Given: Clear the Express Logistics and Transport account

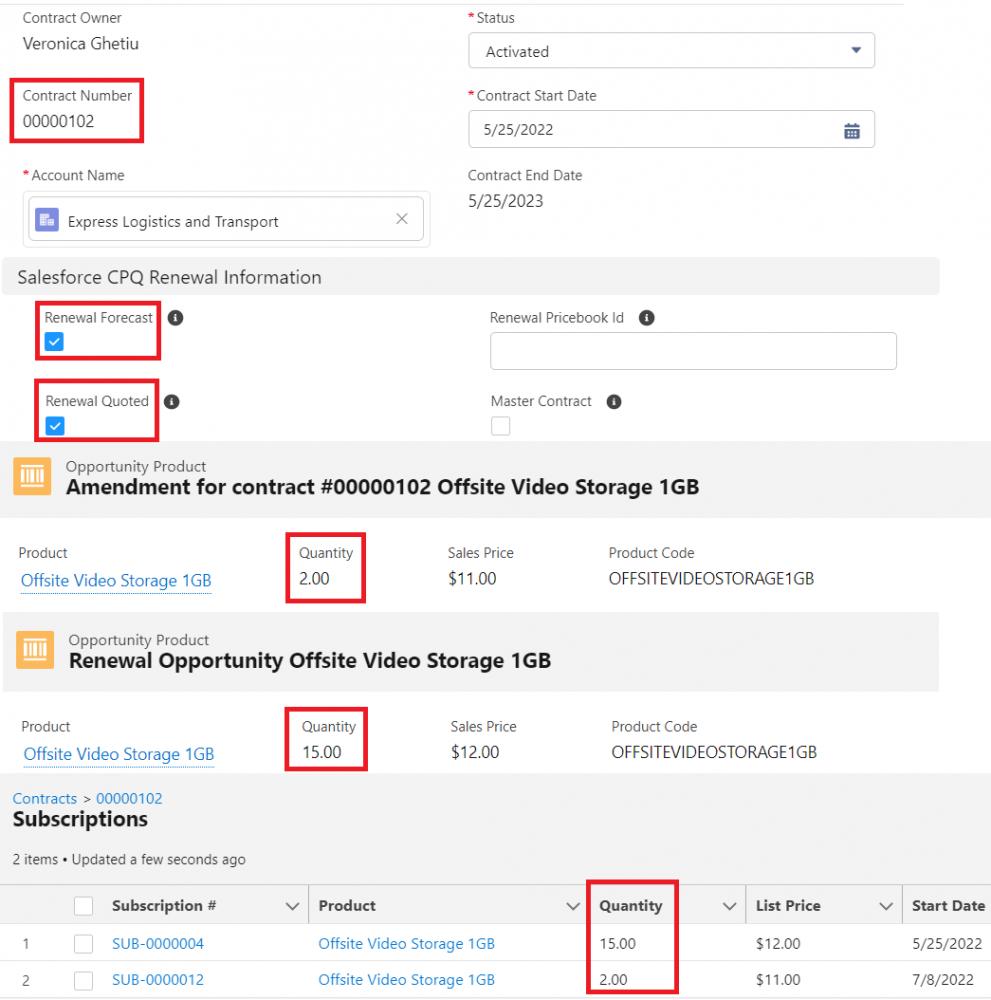Looking at the screenshot, I should point(402,219).
